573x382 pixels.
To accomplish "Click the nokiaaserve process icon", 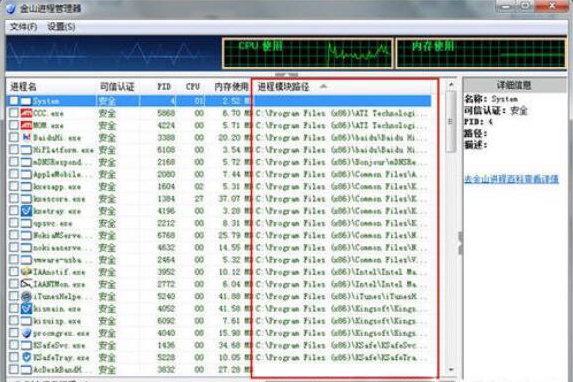I will [x=26, y=247].
